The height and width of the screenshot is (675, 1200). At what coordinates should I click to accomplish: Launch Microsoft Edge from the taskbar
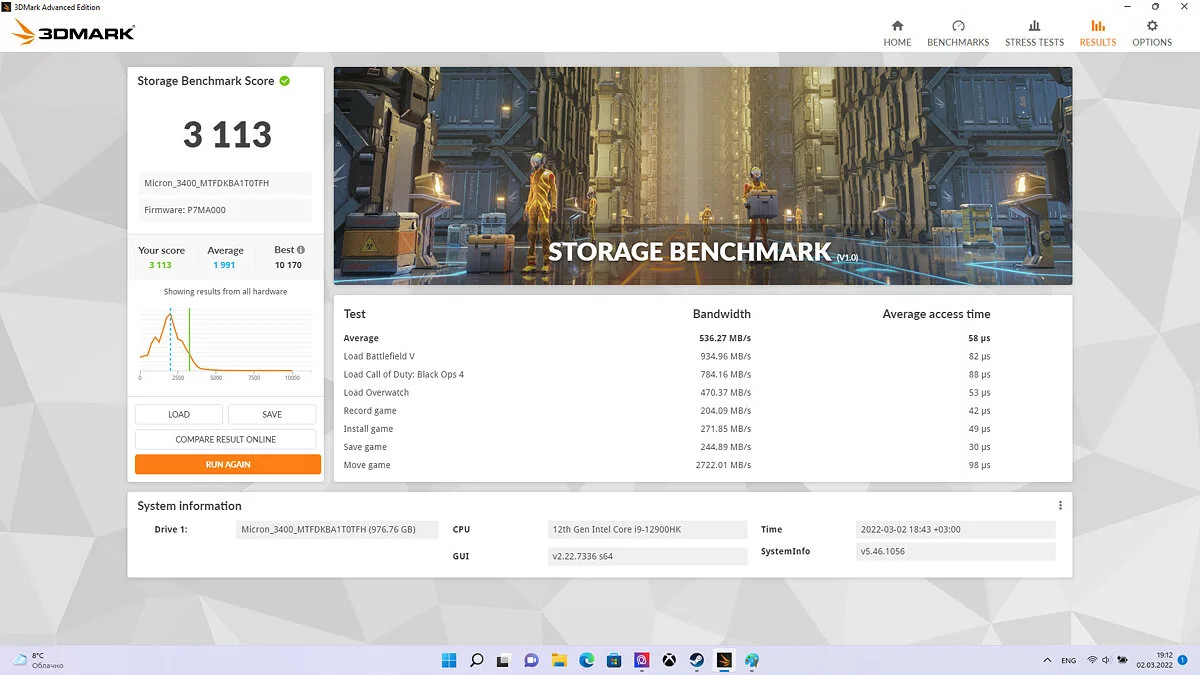click(x=587, y=660)
